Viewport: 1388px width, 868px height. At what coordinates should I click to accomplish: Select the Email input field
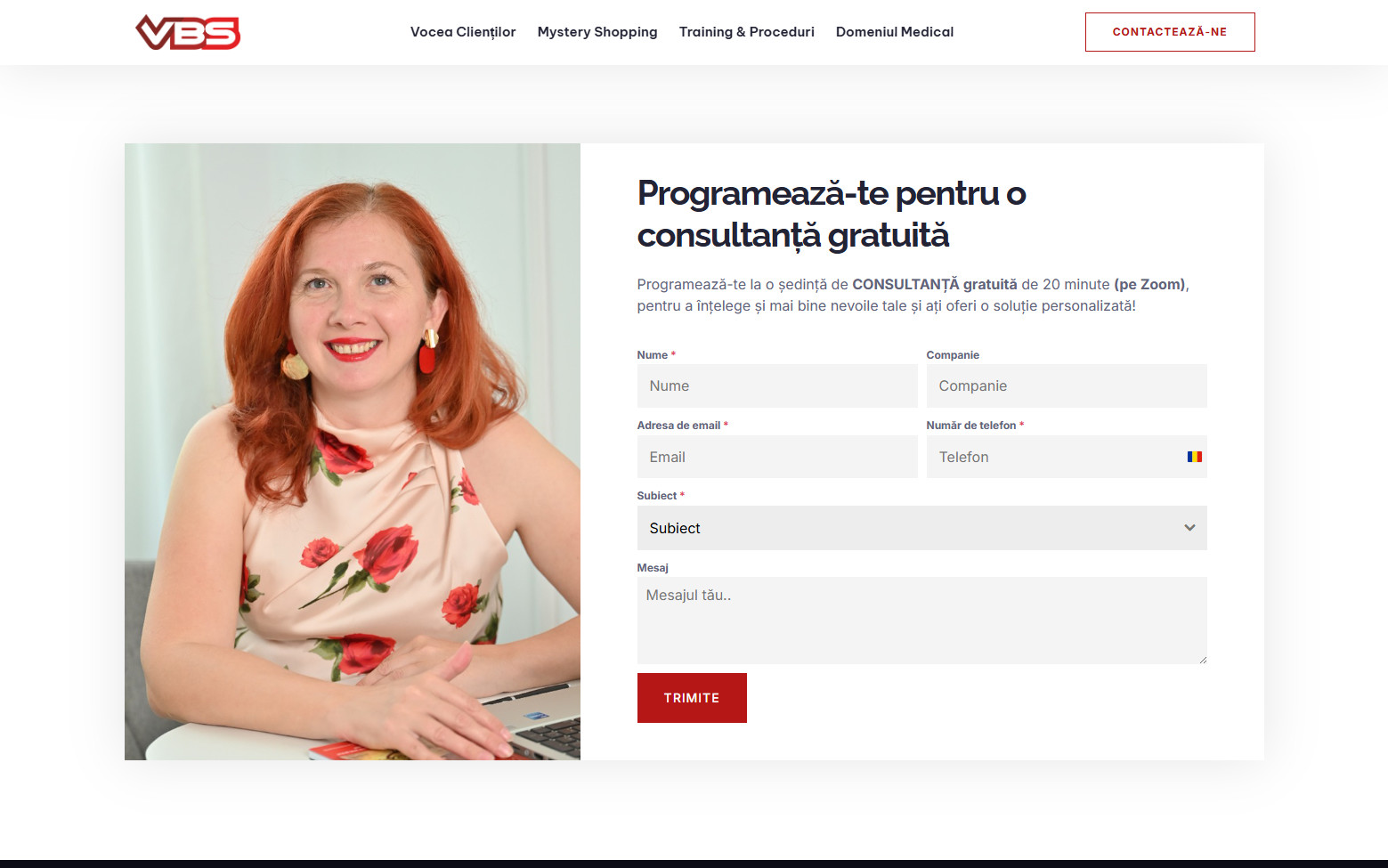tap(776, 457)
